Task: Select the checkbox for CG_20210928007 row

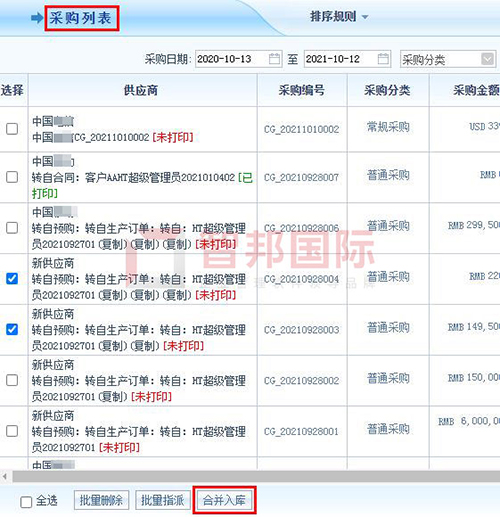Action: point(12,177)
